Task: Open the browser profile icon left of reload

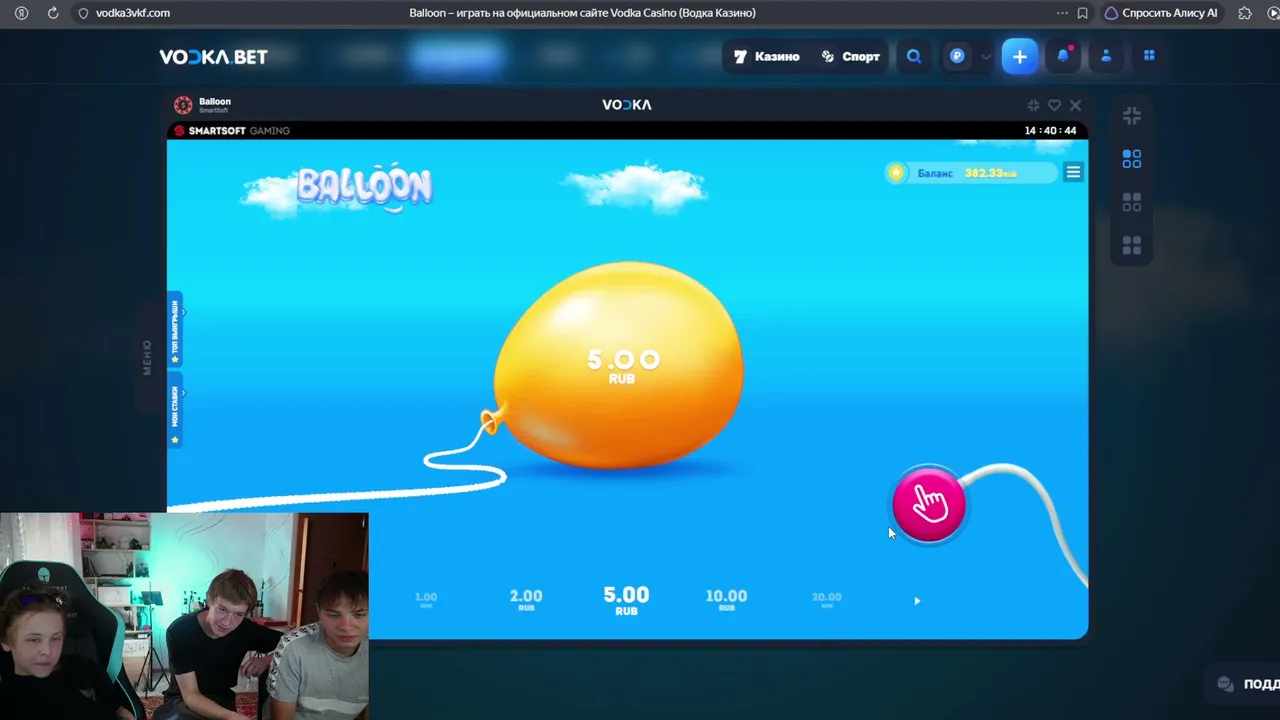Action: point(22,13)
